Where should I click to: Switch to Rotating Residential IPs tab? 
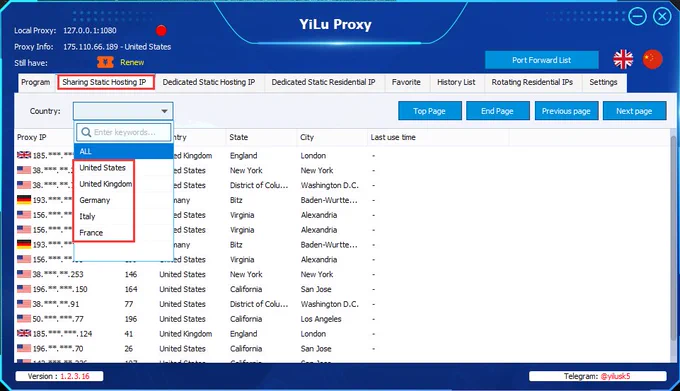[x=532, y=82]
